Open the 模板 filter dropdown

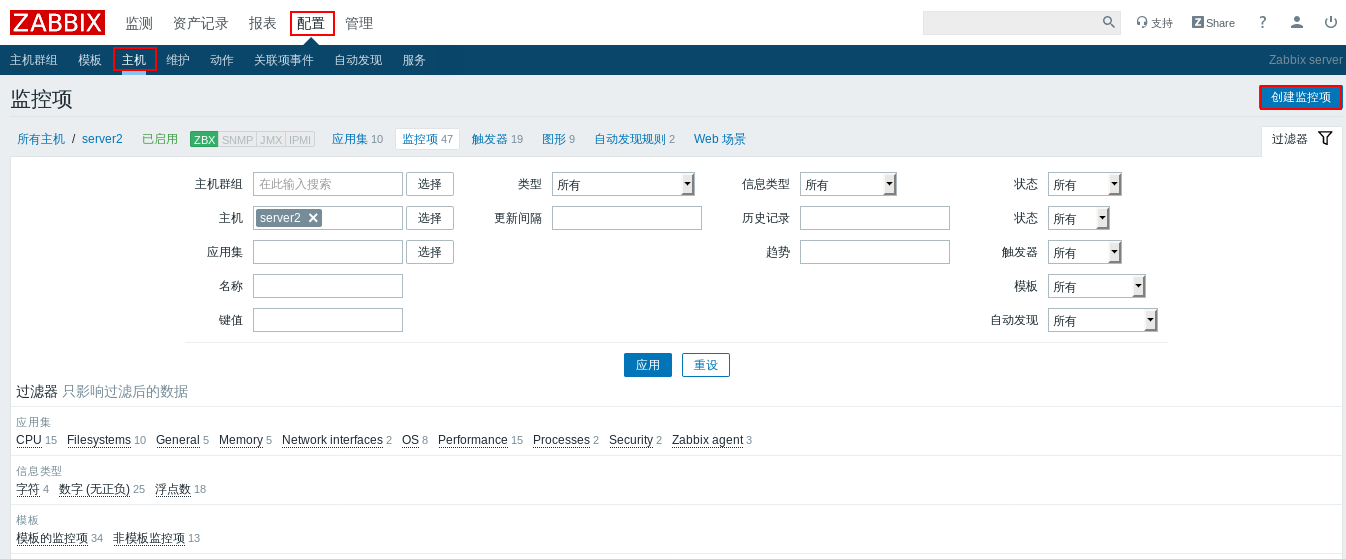pos(1096,286)
